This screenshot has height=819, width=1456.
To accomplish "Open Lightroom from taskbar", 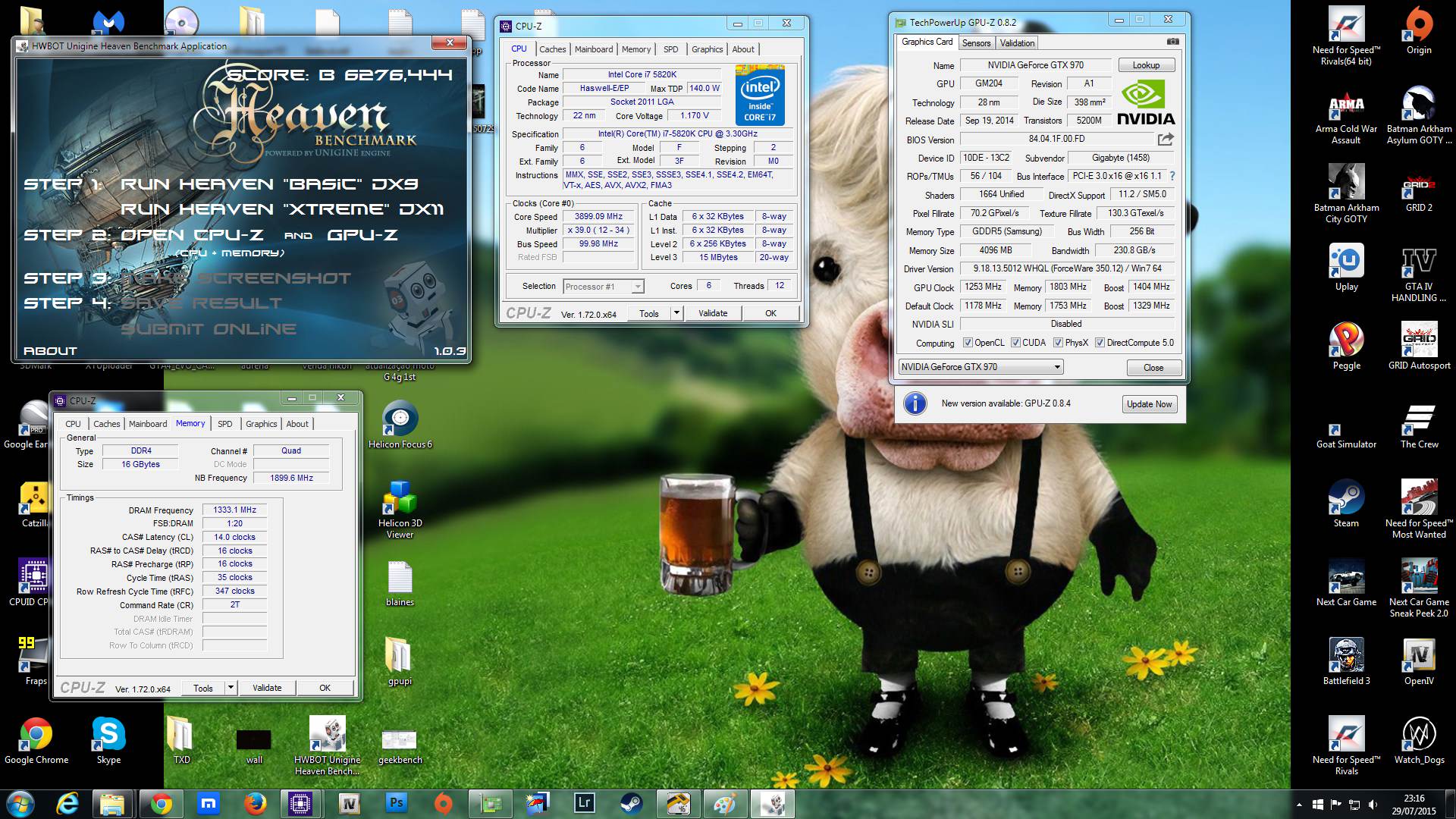I will [585, 803].
